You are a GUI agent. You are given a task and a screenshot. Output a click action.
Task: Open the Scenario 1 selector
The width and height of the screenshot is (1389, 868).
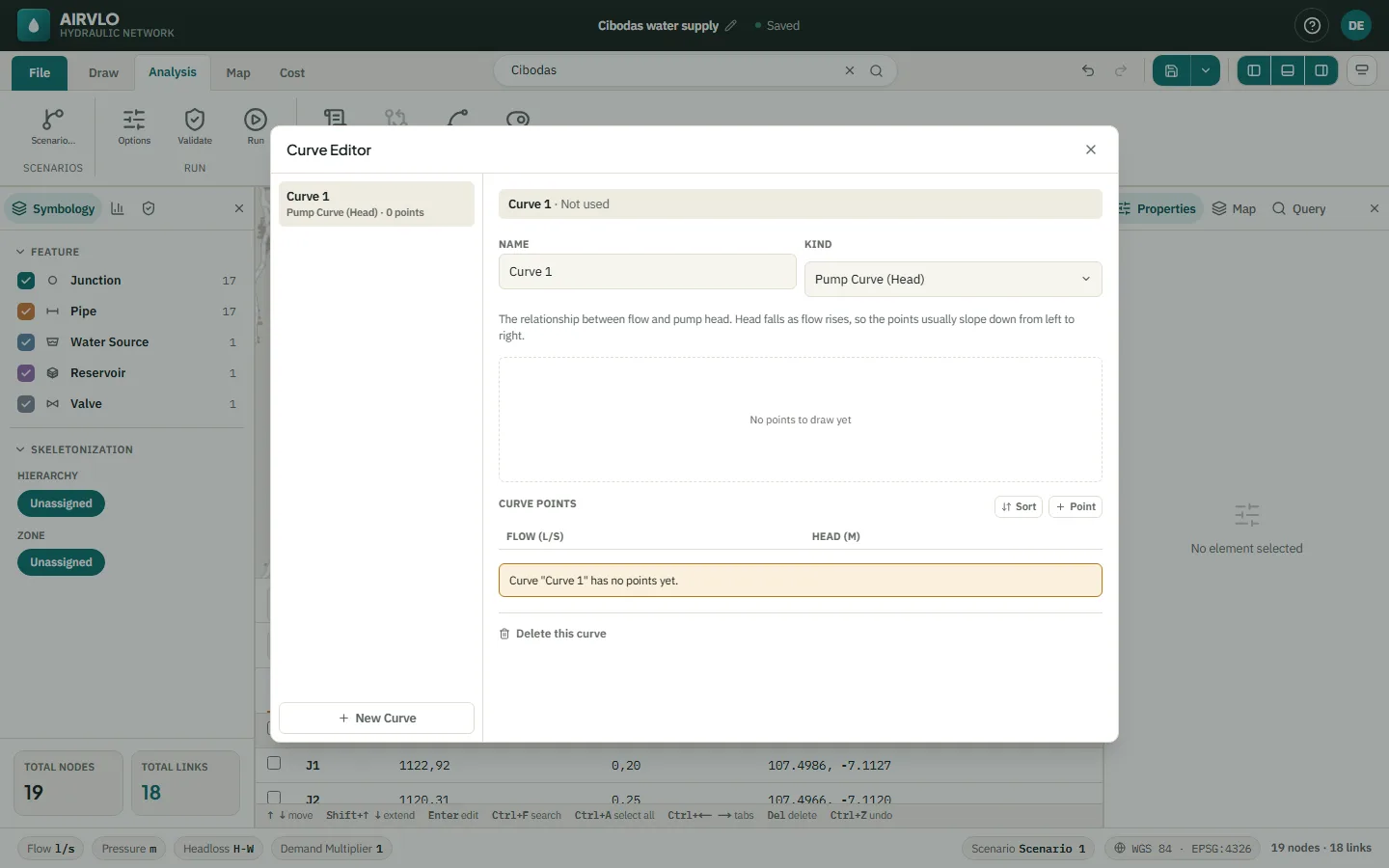(x=1028, y=849)
